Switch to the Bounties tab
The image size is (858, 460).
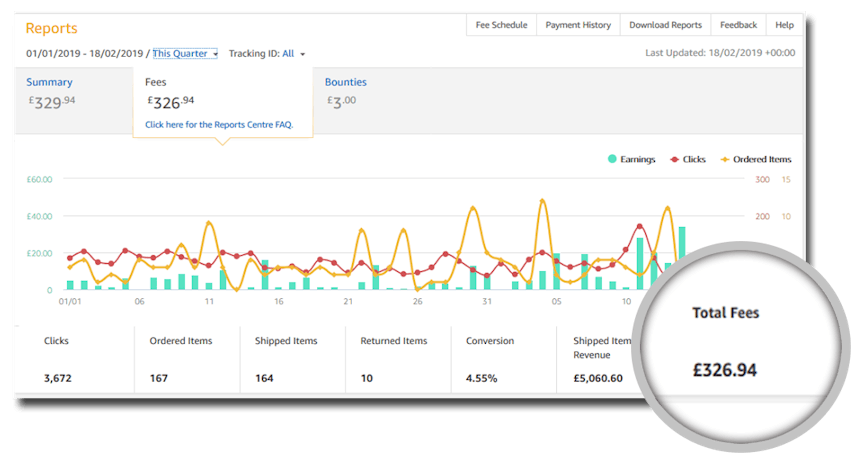pyautogui.click(x=346, y=92)
